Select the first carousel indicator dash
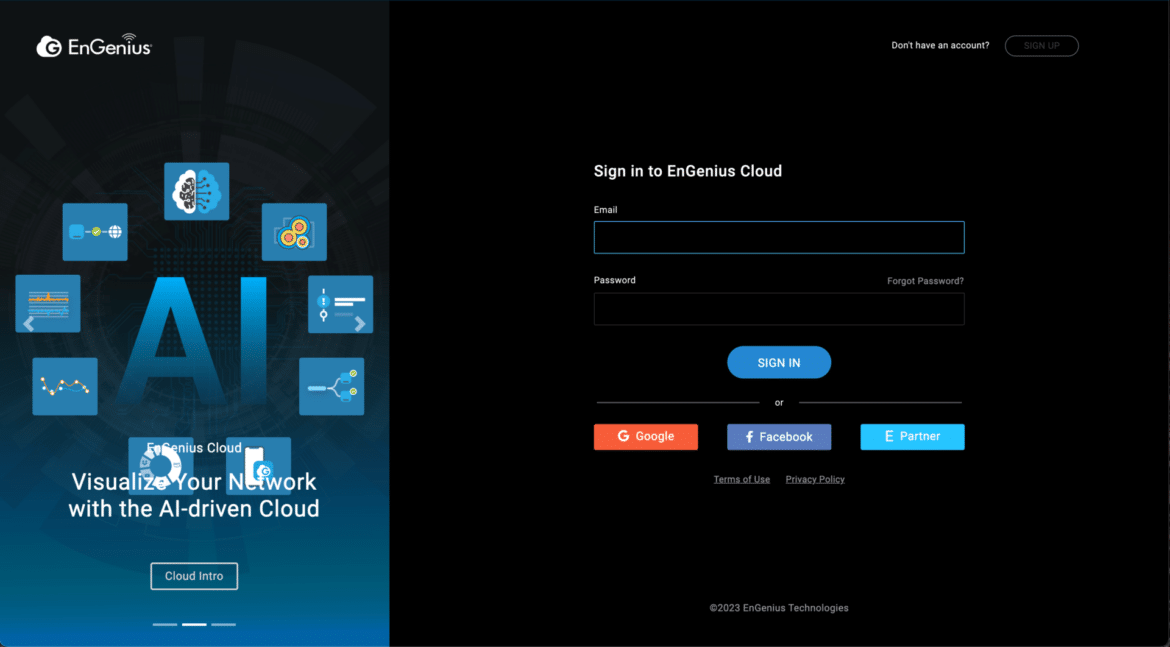 click(165, 625)
